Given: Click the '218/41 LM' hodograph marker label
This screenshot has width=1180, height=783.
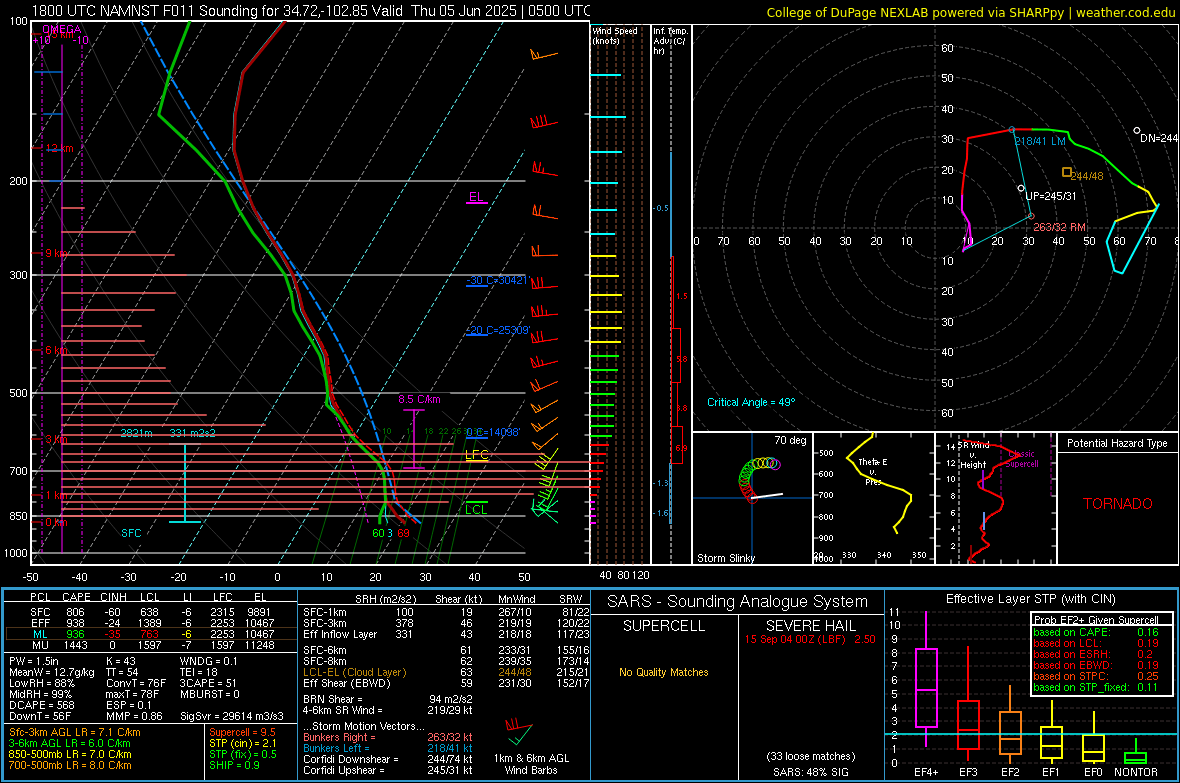Looking at the screenshot, I should (x=1040, y=141).
